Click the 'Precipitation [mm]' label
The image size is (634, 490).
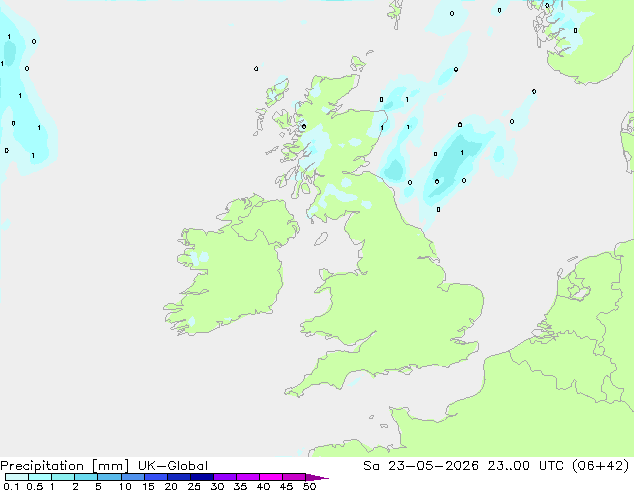(65, 466)
